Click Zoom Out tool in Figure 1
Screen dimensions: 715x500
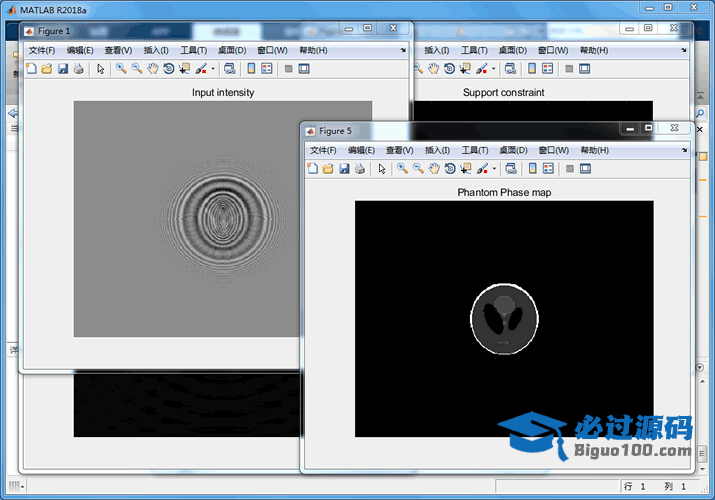coord(137,69)
